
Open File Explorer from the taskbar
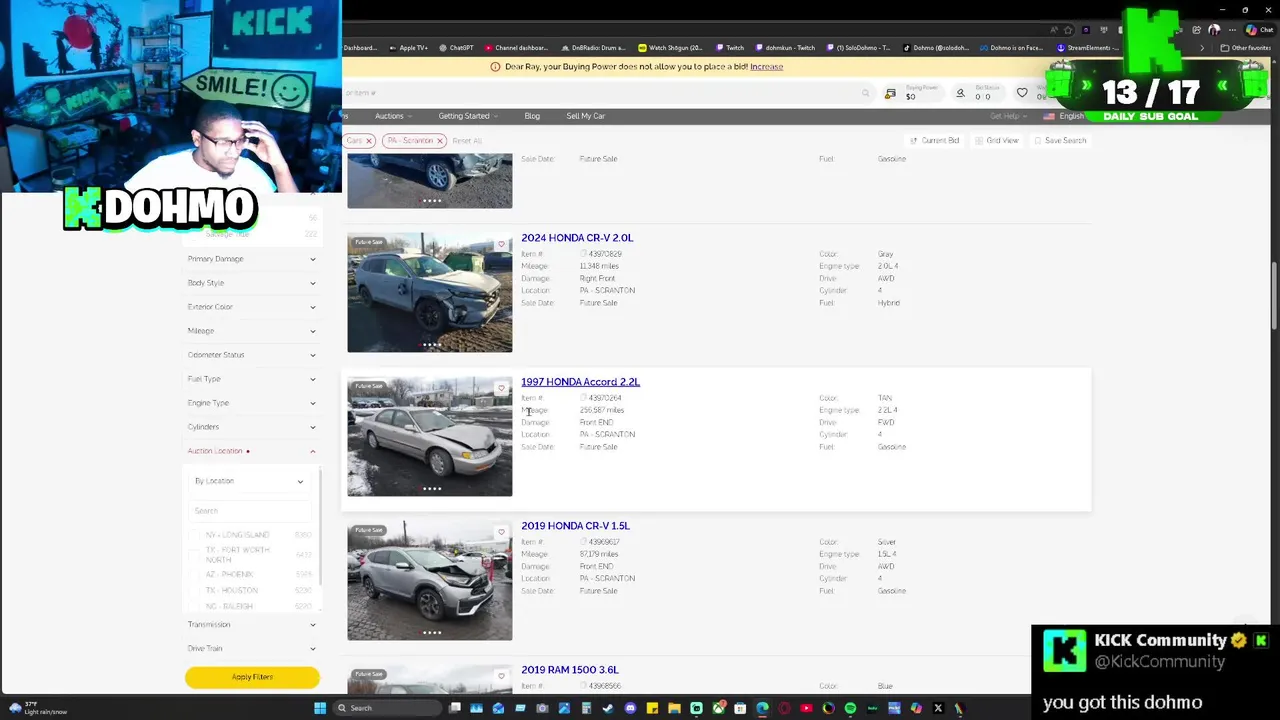click(674, 708)
